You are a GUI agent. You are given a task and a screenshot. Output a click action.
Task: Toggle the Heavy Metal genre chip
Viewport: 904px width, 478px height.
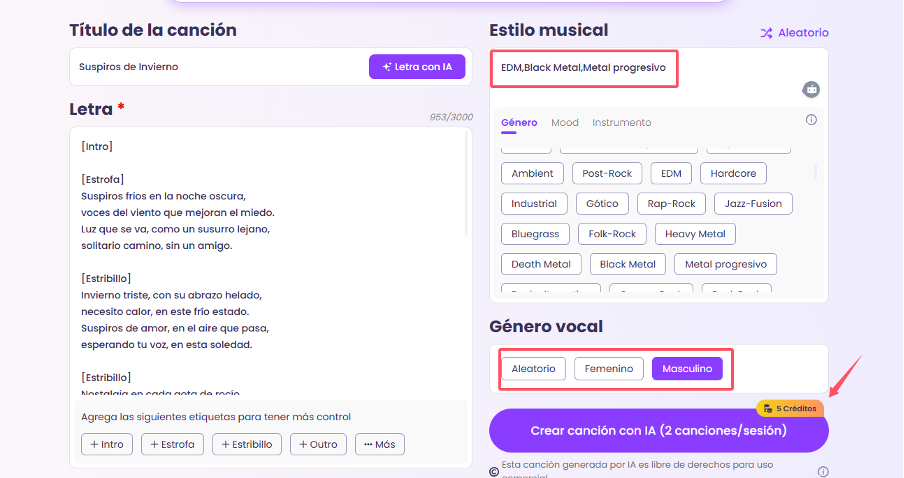point(695,234)
